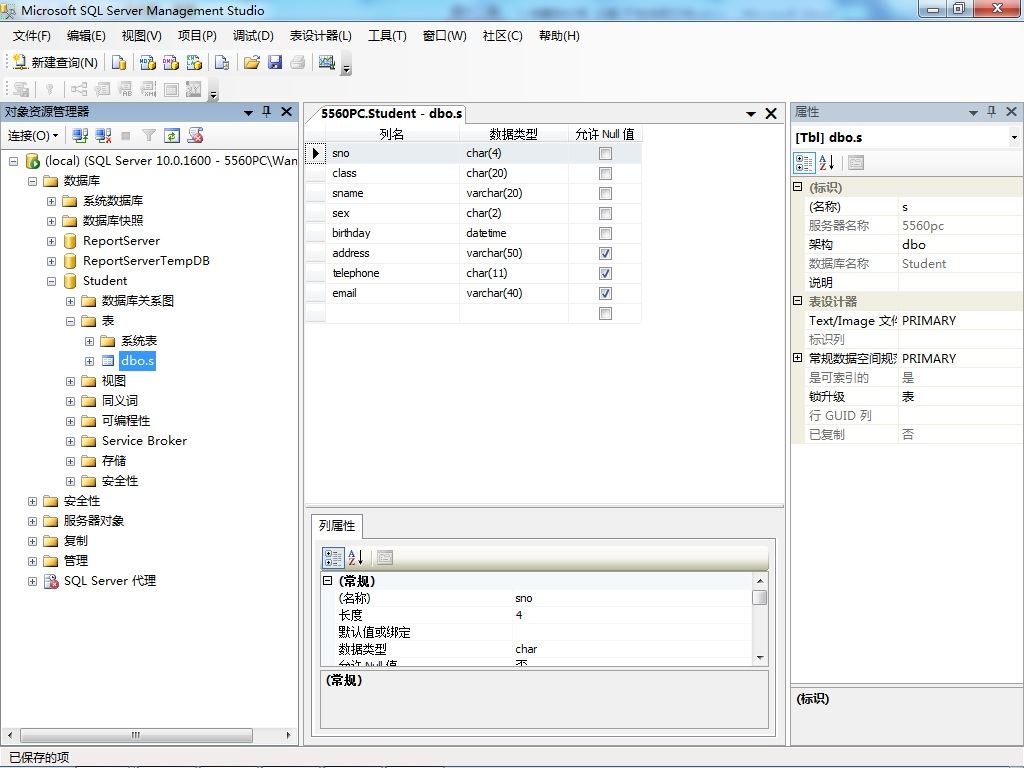Toggle Allow Null for the birthday column

coord(605,233)
